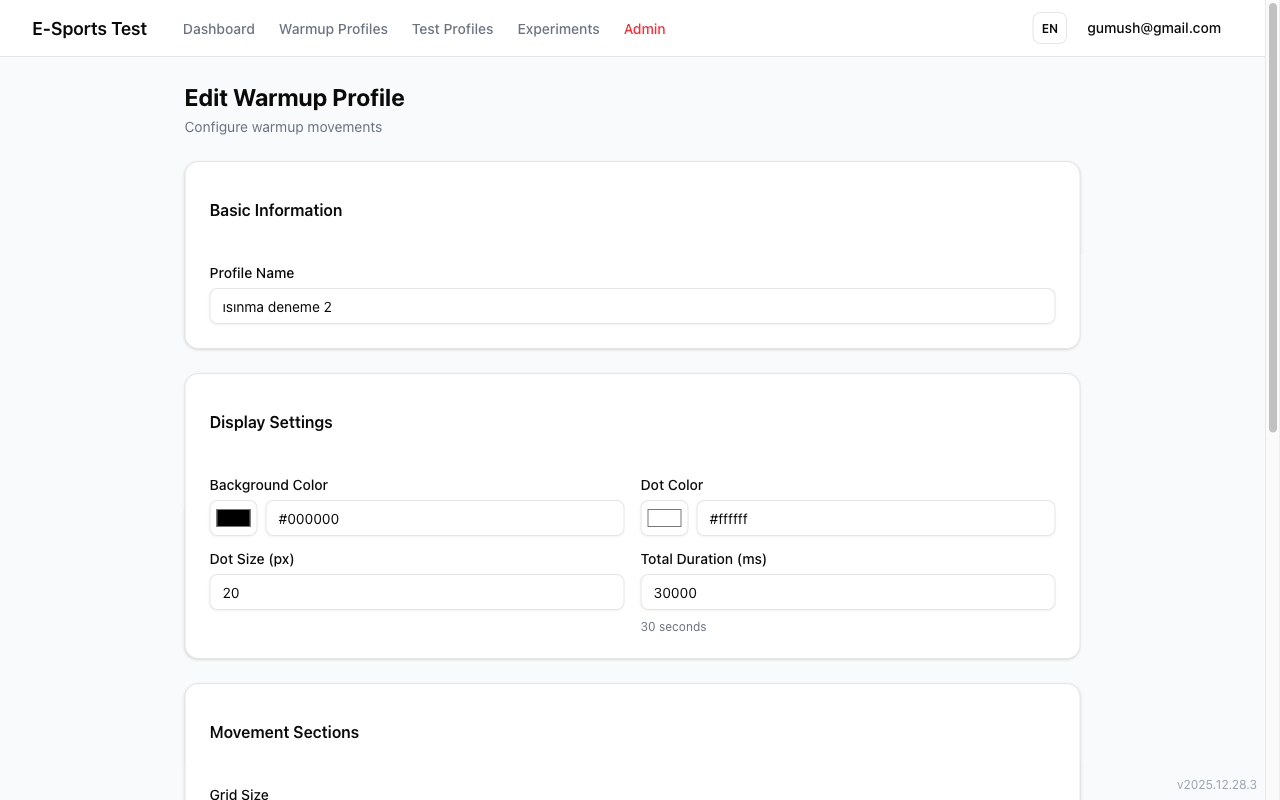The image size is (1280, 800).
Task: Click the Background Color label
Action: (x=268, y=485)
